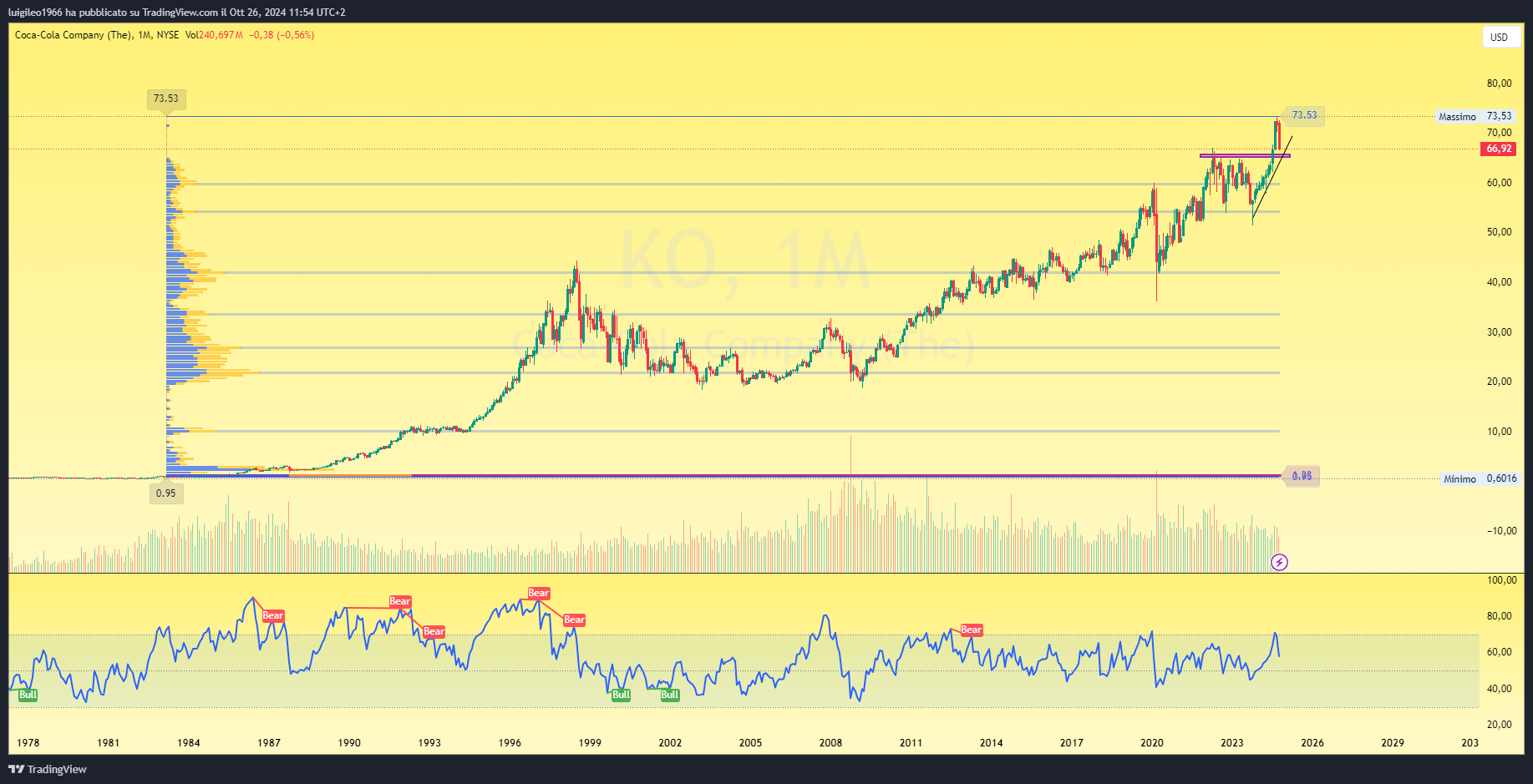Click the Bear label near 2013 on RSI
Screen dimensions: 1533x784
(972, 630)
